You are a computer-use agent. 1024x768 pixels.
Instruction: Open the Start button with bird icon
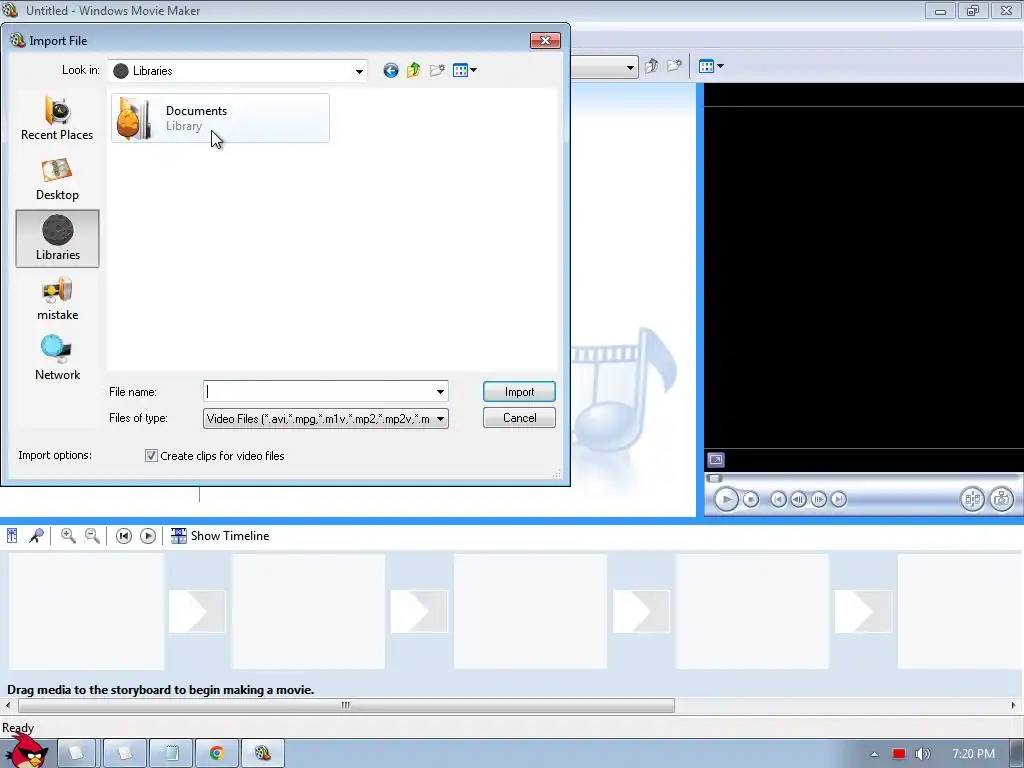(26, 751)
